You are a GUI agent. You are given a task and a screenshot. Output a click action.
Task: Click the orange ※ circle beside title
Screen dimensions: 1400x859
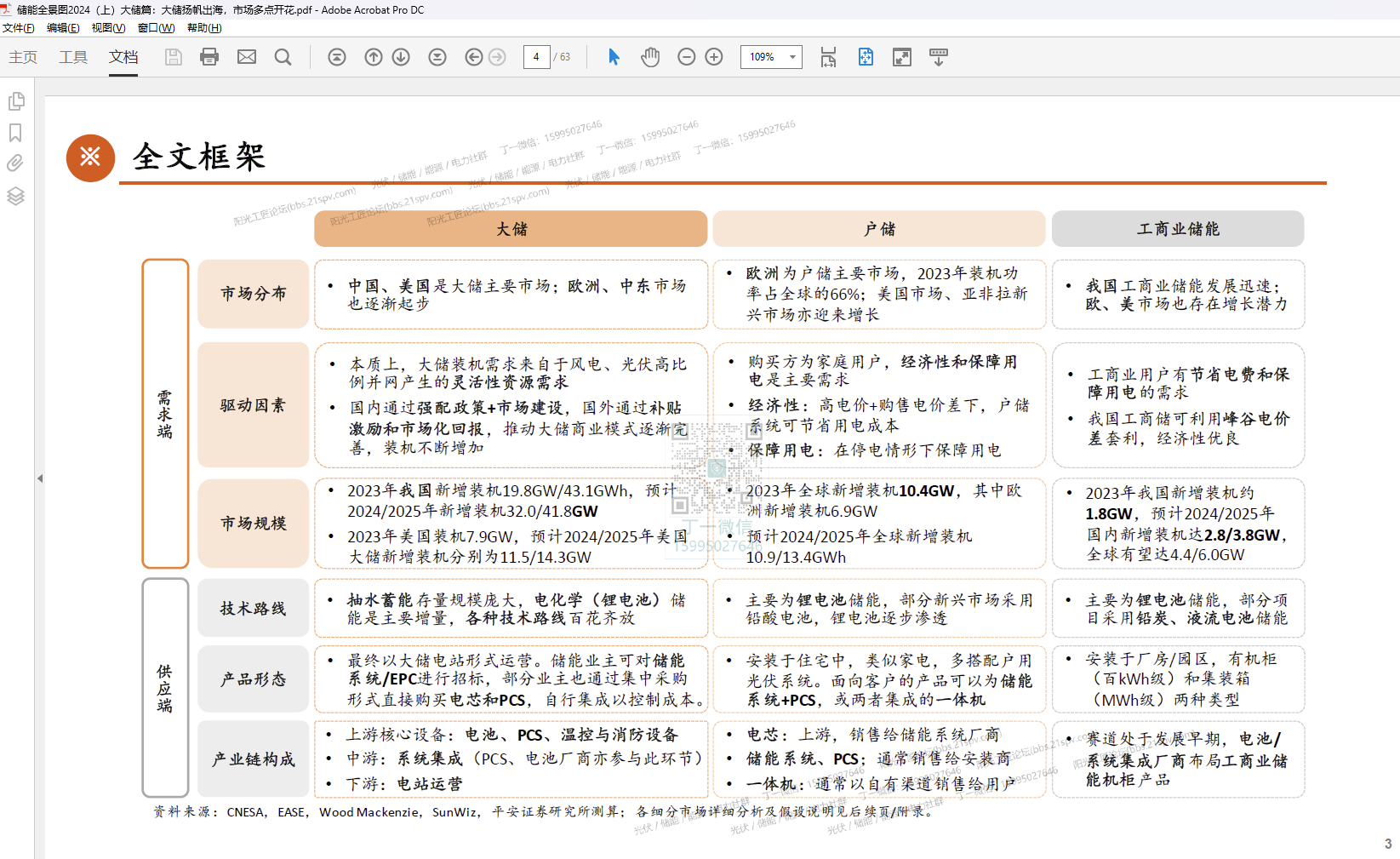(90, 157)
